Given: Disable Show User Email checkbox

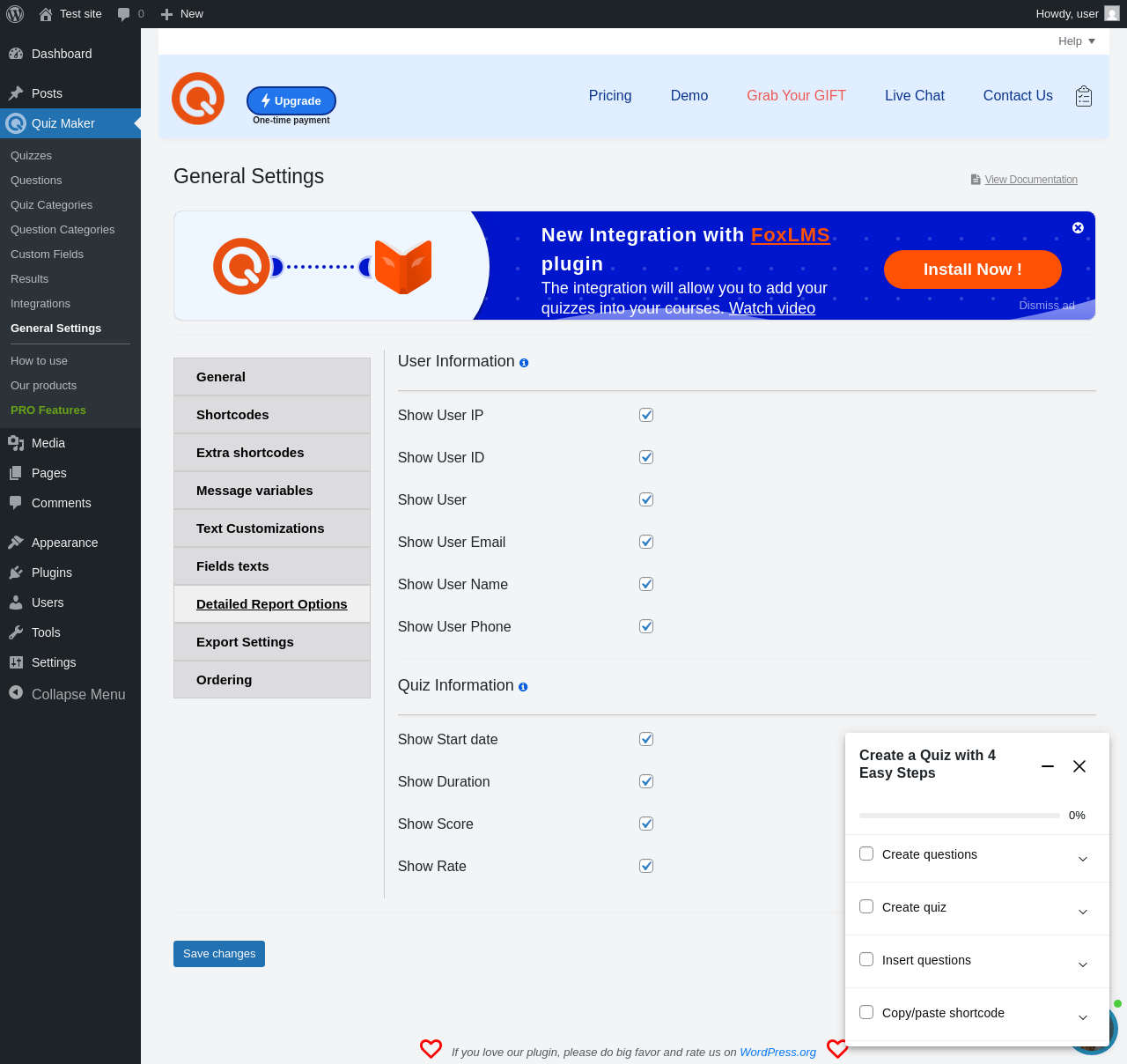Looking at the screenshot, I should click(x=646, y=542).
